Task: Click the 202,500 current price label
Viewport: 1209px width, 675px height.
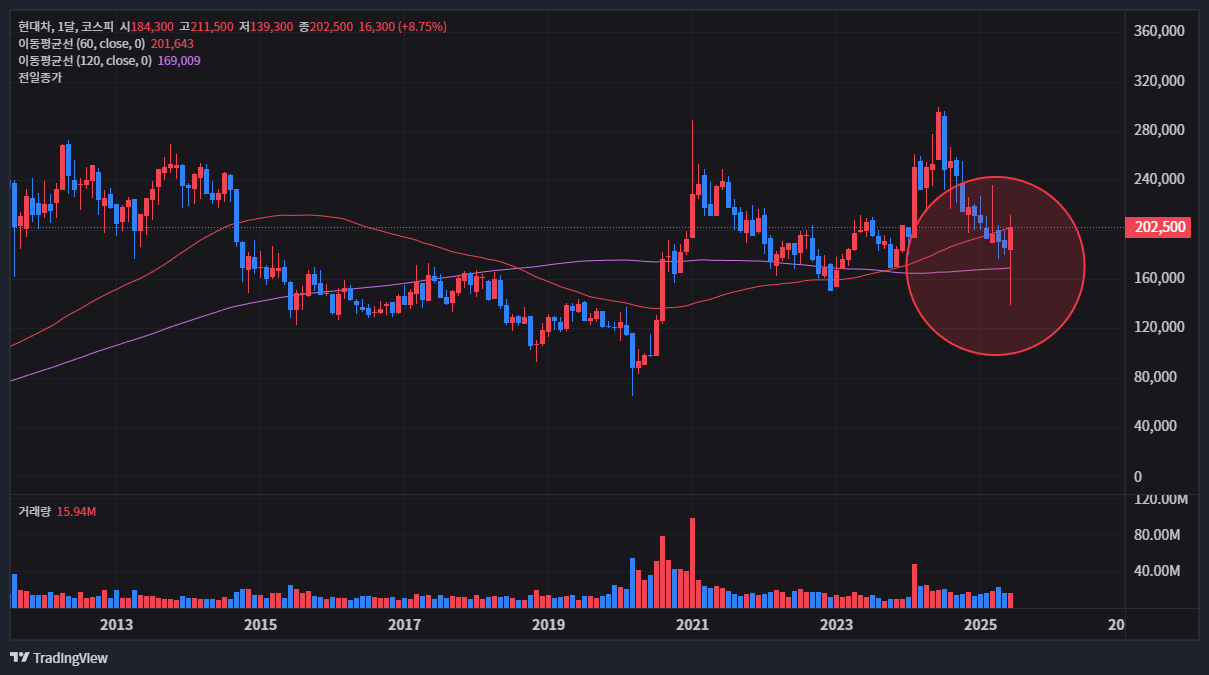Action: pyautogui.click(x=1160, y=227)
